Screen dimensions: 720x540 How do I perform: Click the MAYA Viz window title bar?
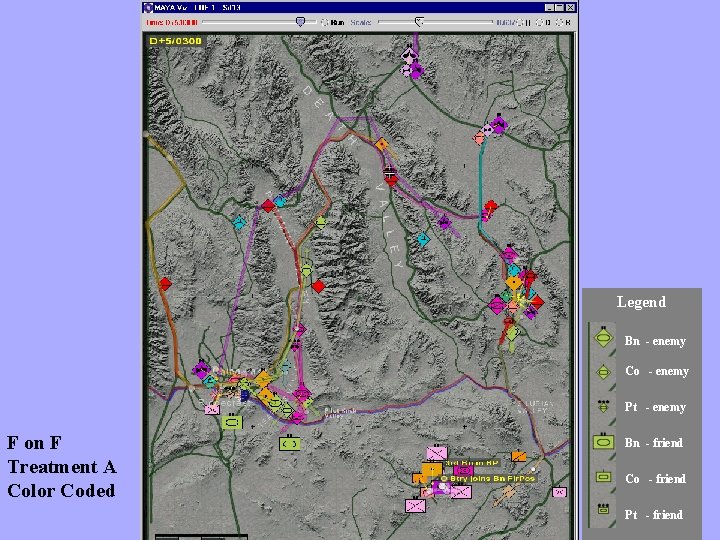point(360,8)
